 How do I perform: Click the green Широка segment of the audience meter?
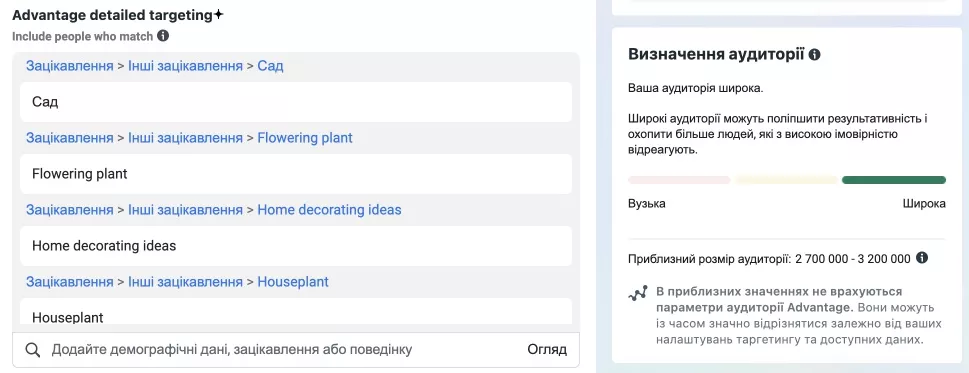coord(894,180)
